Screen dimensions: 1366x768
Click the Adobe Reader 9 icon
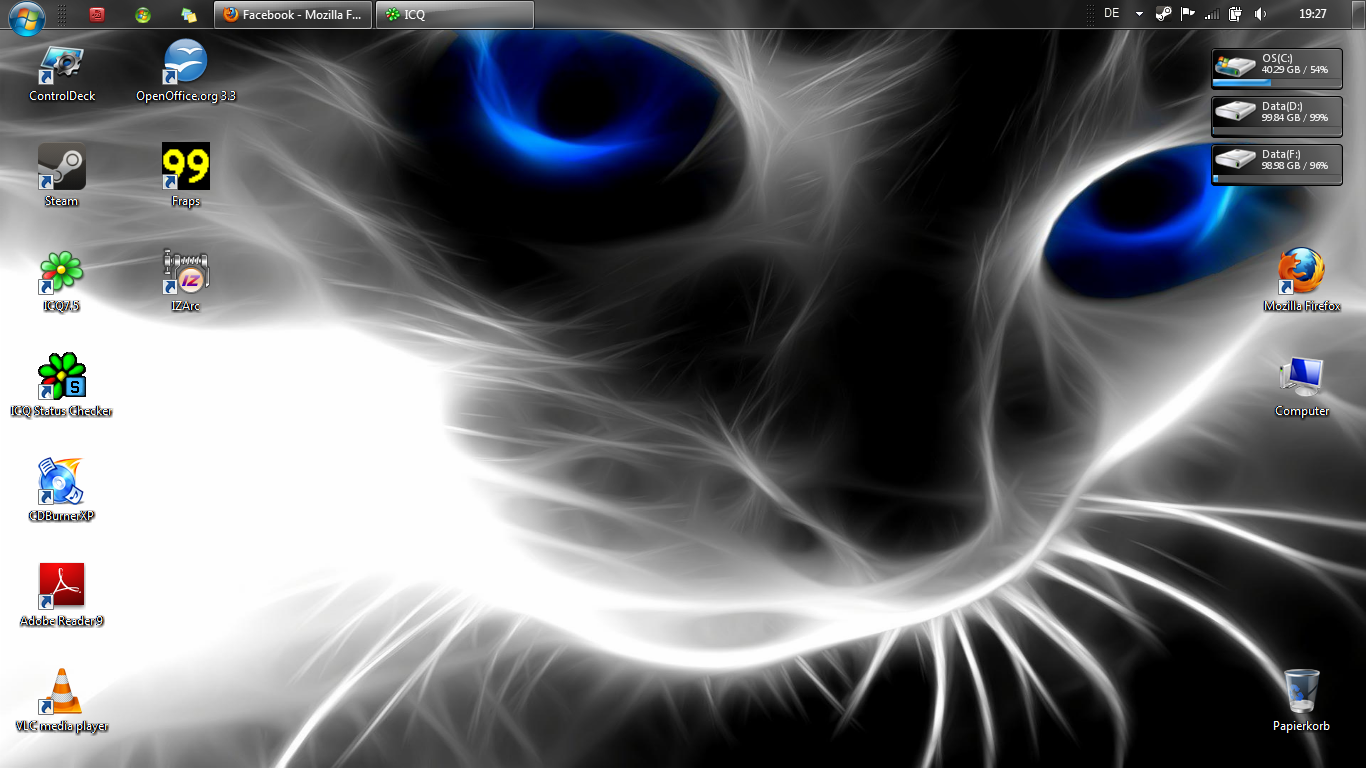pos(62,588)
